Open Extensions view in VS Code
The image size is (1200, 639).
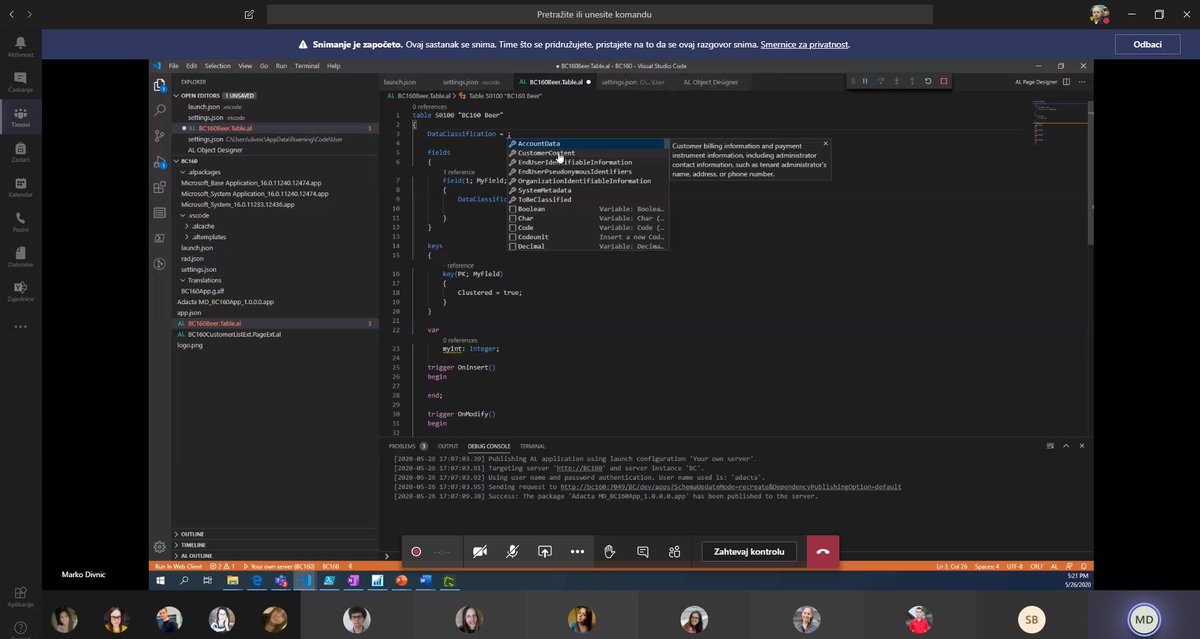pyautogui.click(x=159, y=187)
